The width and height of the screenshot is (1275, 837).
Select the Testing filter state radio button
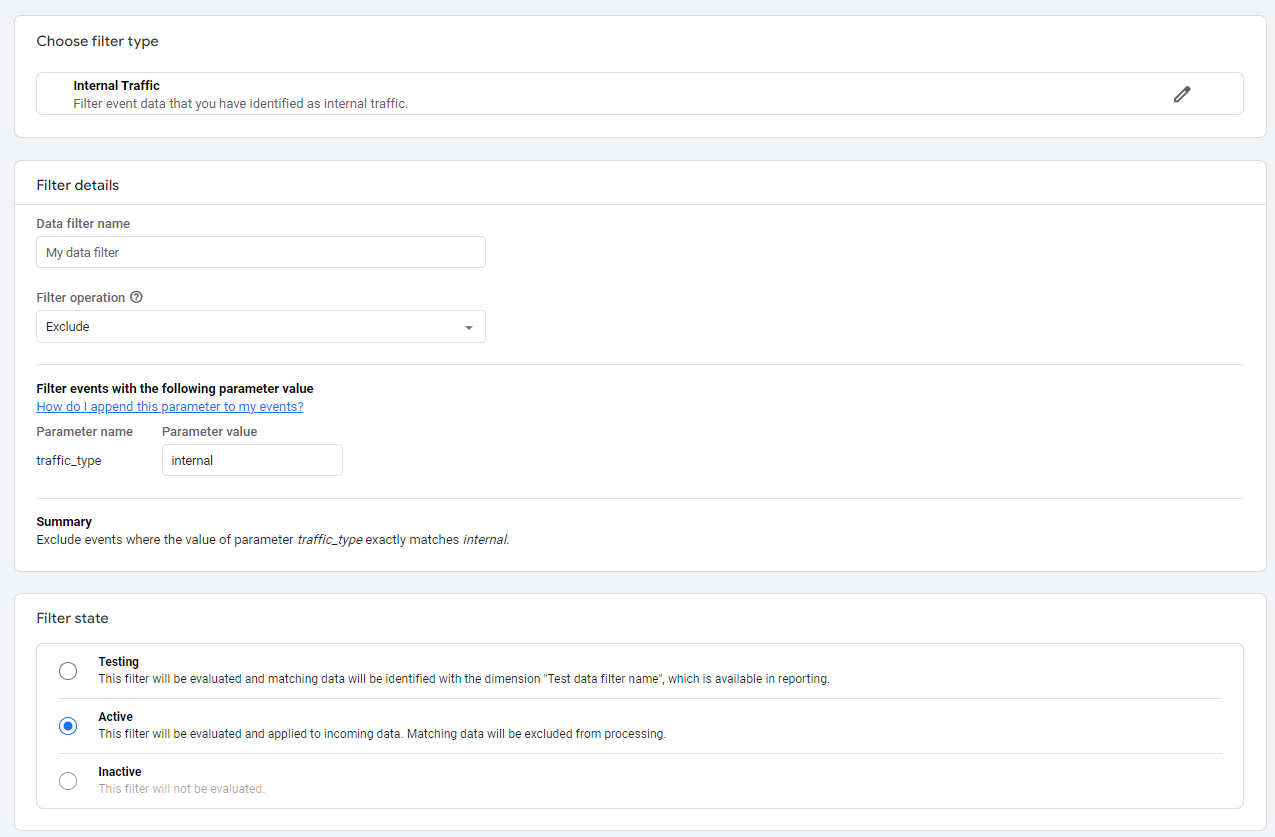pos(68,671)
